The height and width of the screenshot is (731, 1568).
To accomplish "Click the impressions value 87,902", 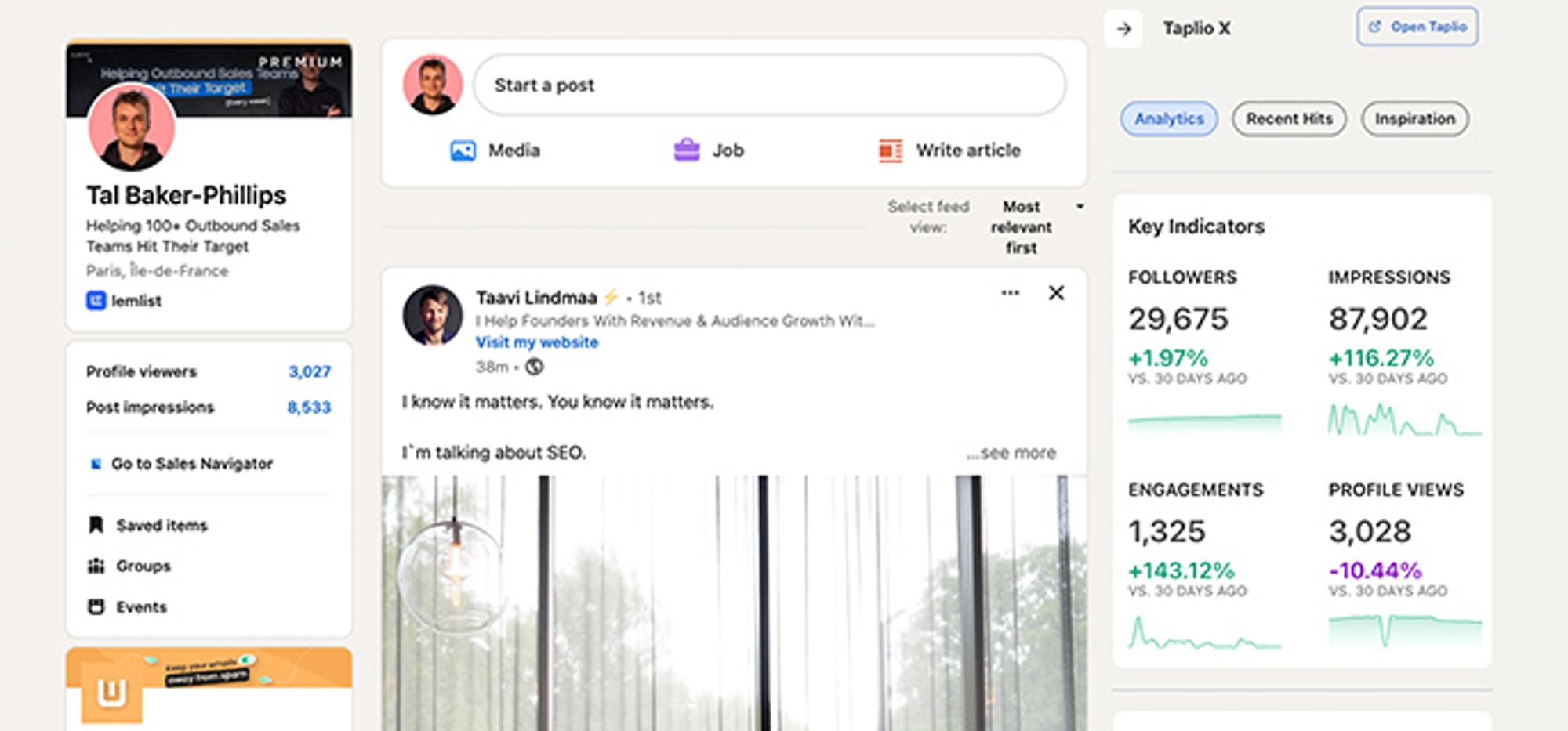I will [x=1378, y=319].
